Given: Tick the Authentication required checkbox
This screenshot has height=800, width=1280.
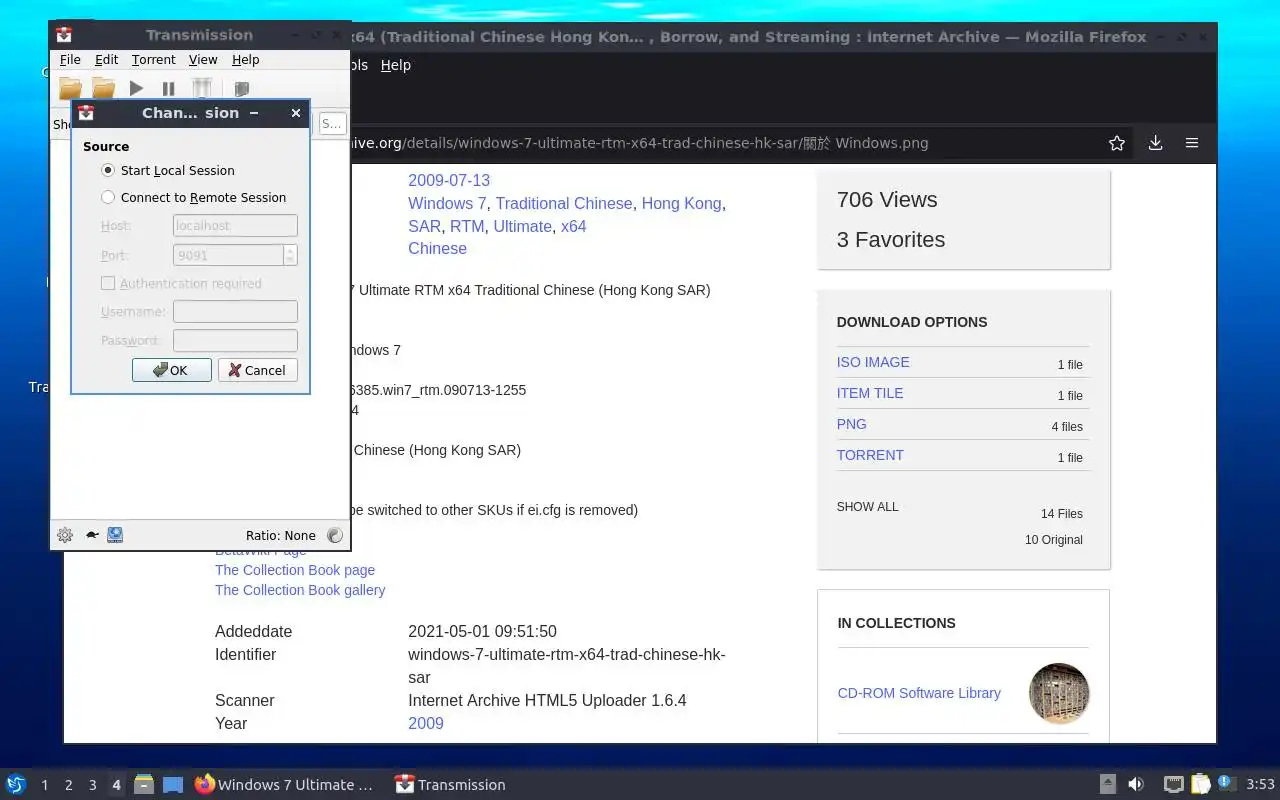Looking at the screenshot, I should pos(108,283).
